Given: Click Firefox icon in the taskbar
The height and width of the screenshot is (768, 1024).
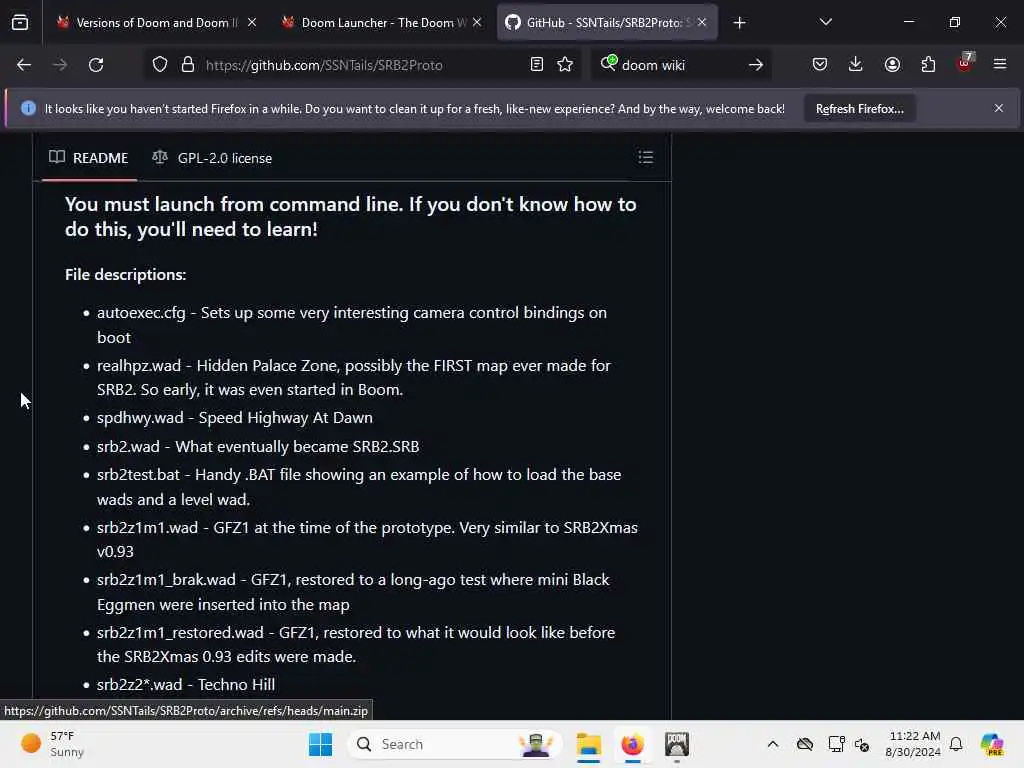Looking at the screenshot, I should click(632, 744).
